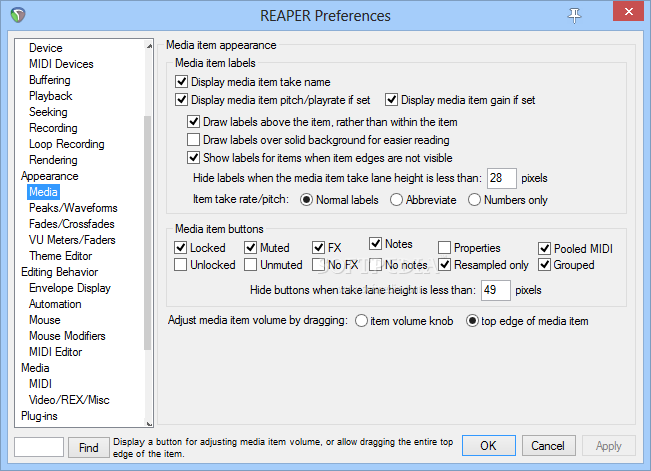Click the preferences search input field
The image size is (651, 471).
pyautogui.click(x=39, y=447)
